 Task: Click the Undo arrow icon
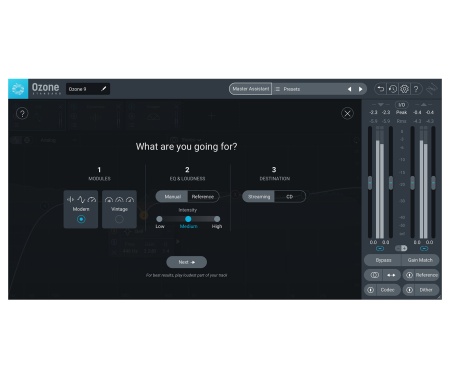380,89
